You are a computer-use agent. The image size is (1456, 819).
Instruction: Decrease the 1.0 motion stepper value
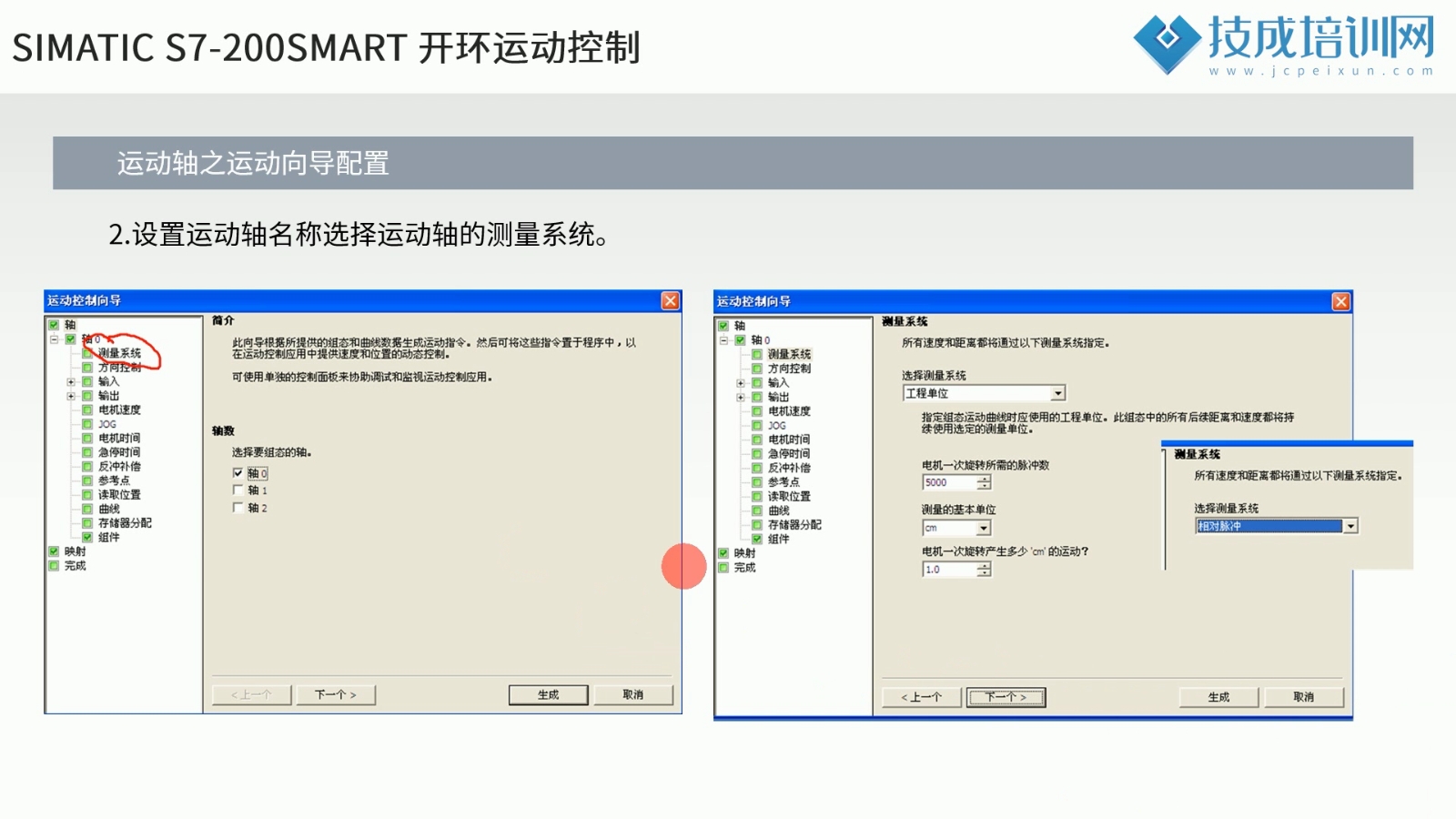coord(984,572)
